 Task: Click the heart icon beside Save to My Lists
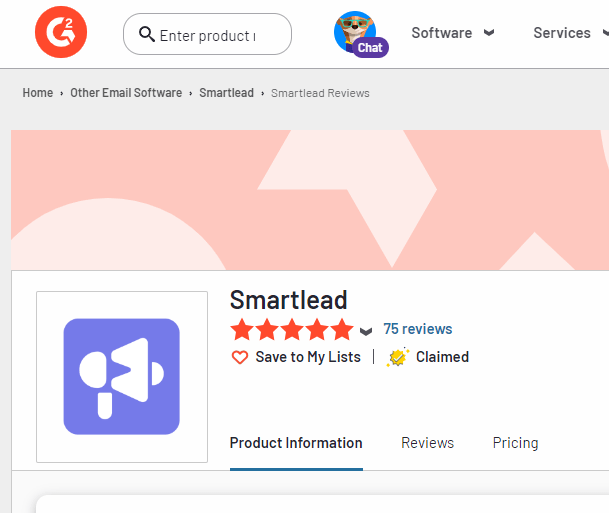tap(239, 357)
